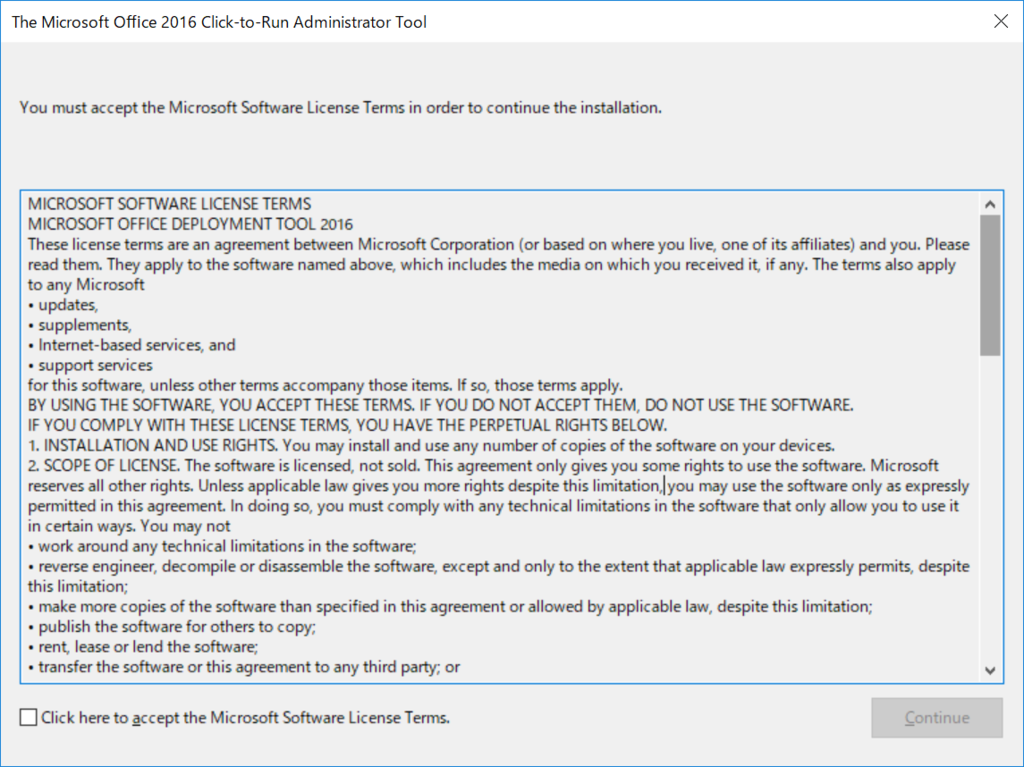The image size is (1024, 767).
Task: Click the 'publish the software for others to copy' line
Action: coord(172,627)
